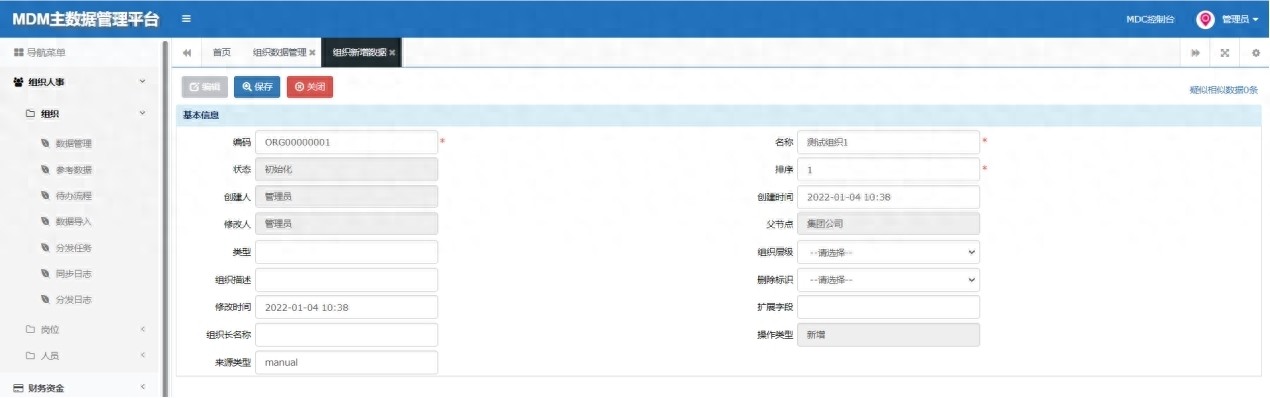Focus the empty 类型 input field
Screen dimensions: 1270x398
(x=346, y=253)
